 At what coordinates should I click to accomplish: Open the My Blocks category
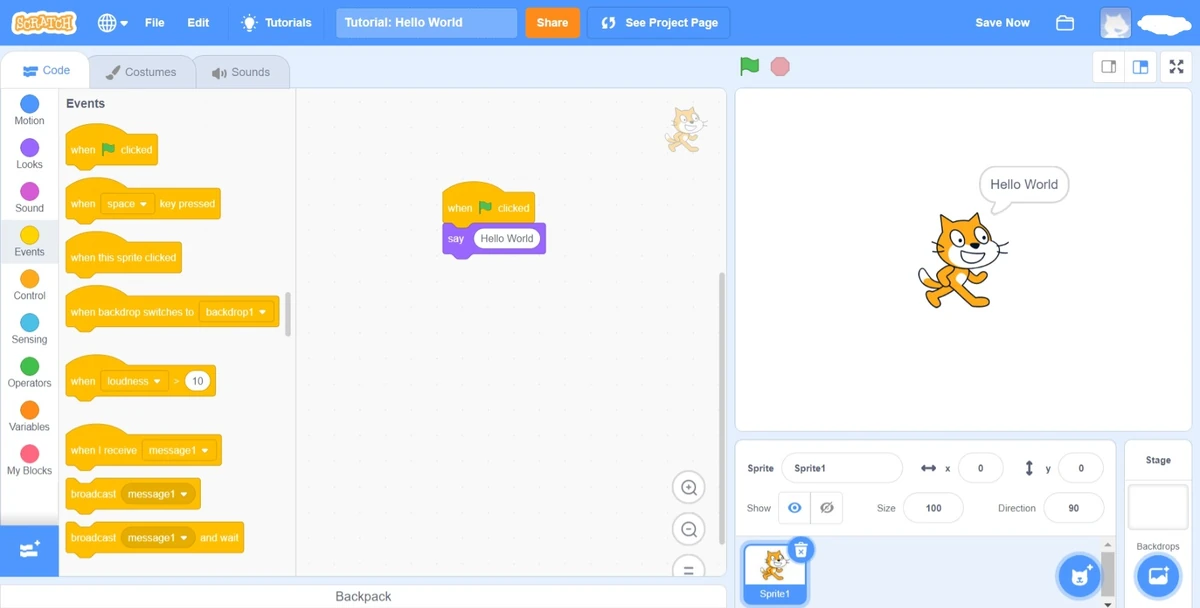click(29, 460)
